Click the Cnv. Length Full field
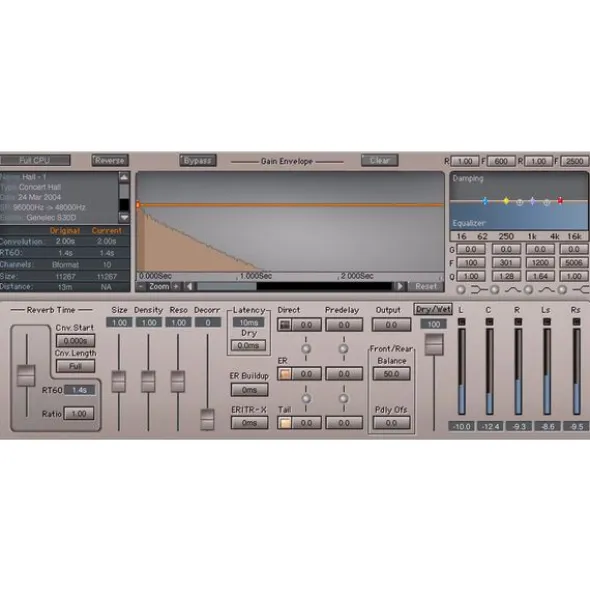The image size is (590, 591). click(x=75, y=366)
